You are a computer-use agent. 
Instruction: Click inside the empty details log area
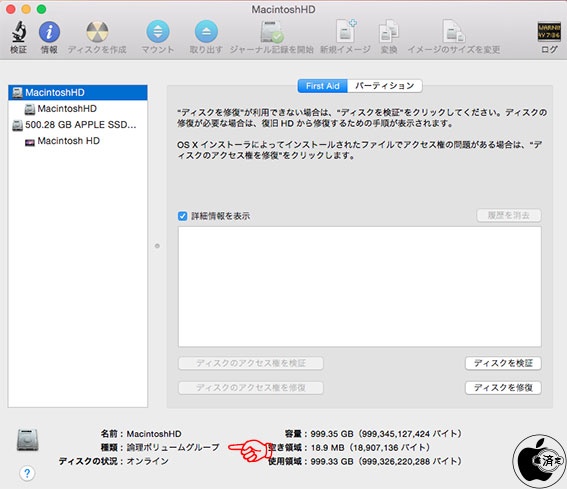(x=359, y=286)
